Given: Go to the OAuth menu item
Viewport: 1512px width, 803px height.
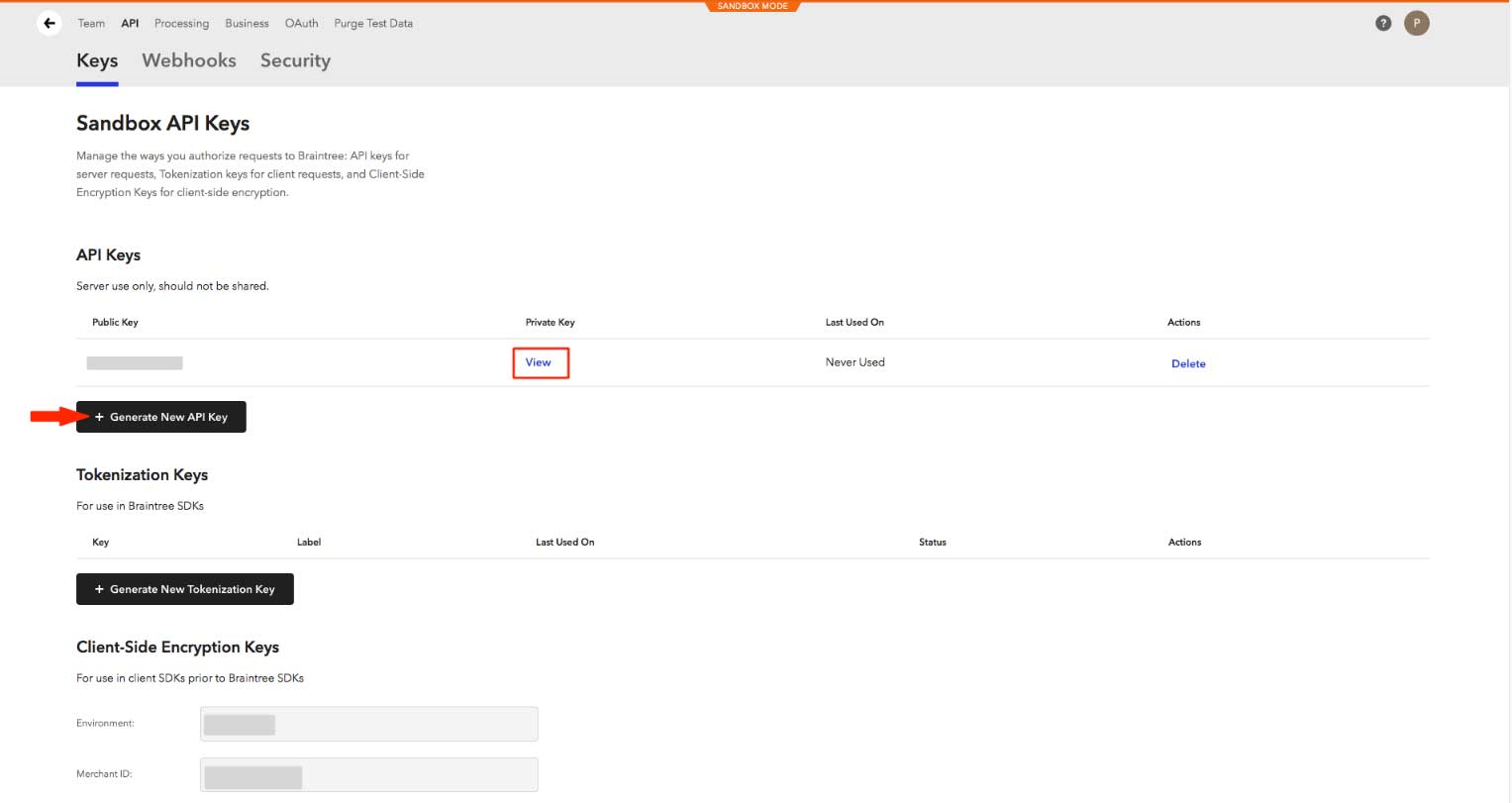Looking at the screenshot, I should pos(301,23).
